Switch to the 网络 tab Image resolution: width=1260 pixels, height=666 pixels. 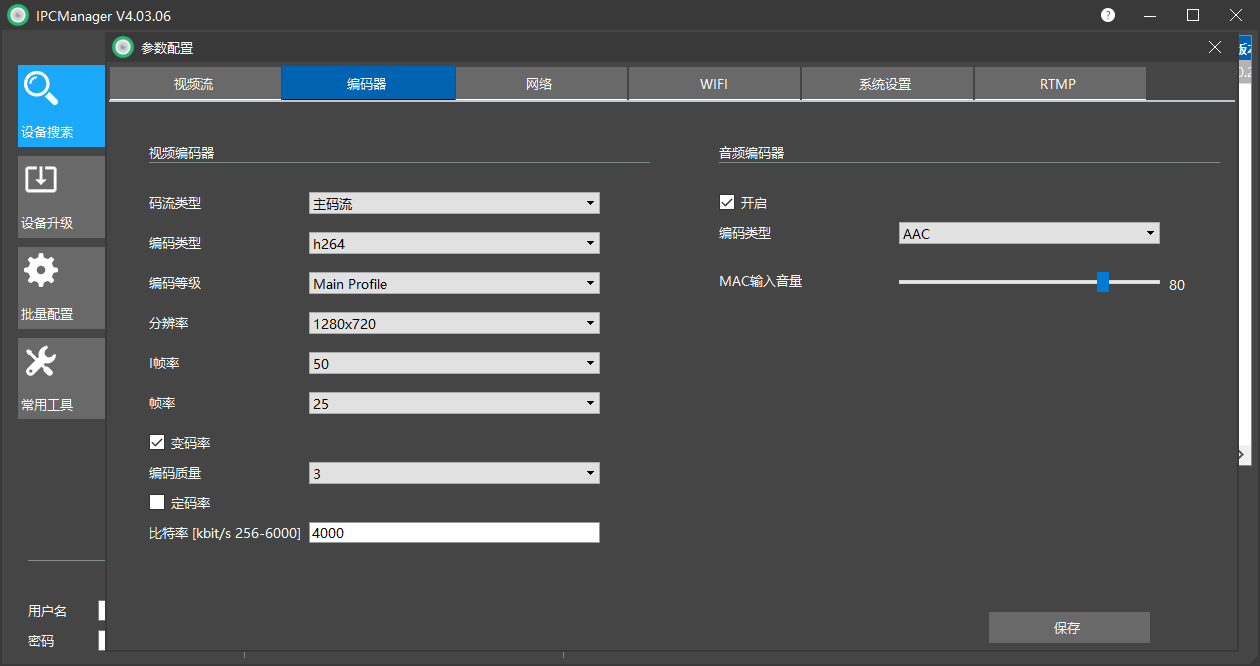click(x=539, y=84)
